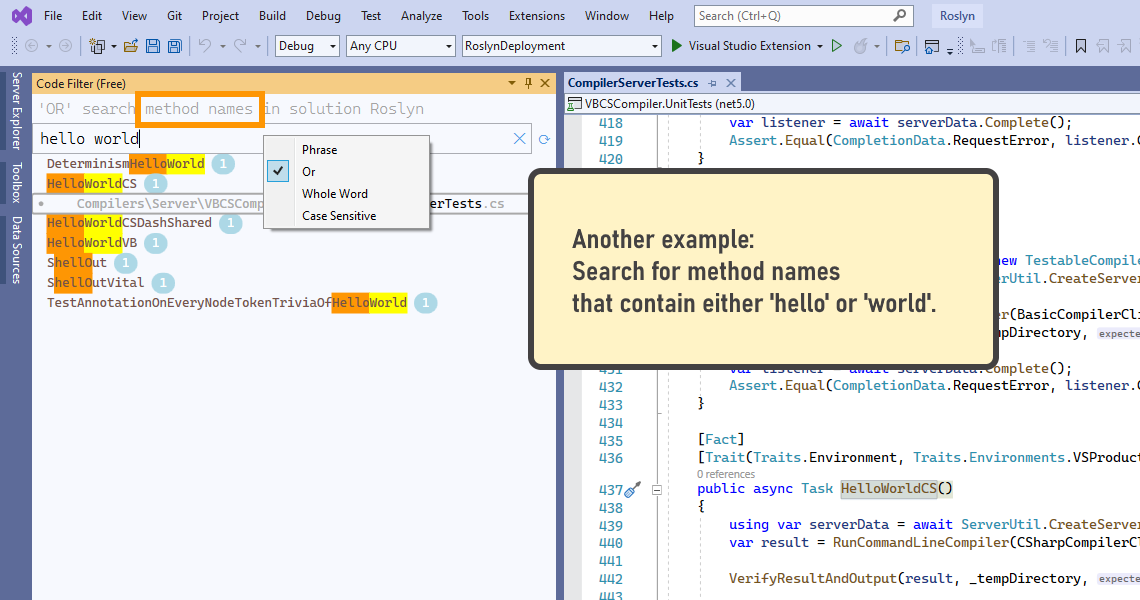Uncheck the Or search option
Screen dimensions: 1140x600
[309, 172]
